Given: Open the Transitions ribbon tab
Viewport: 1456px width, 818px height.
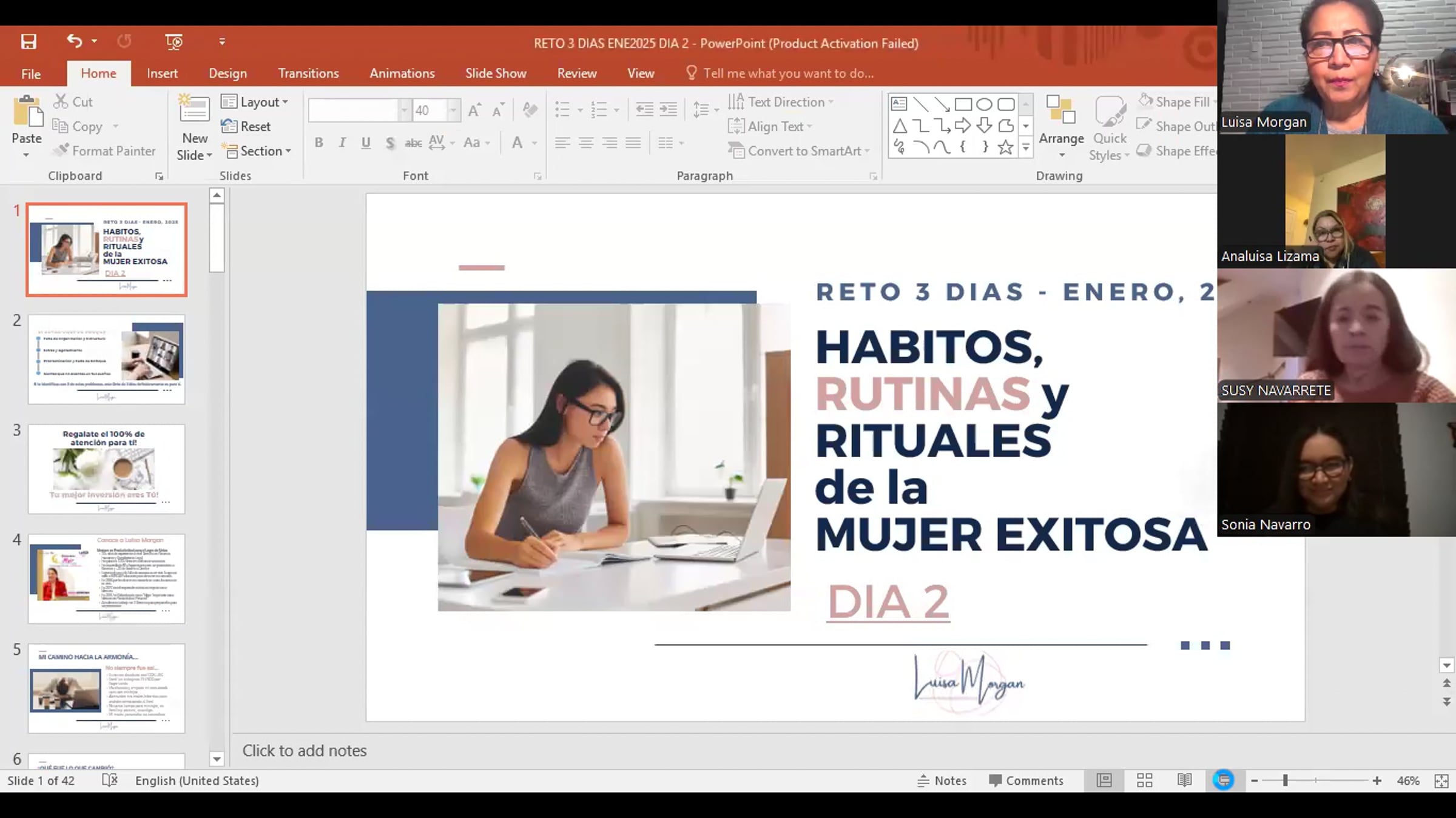Looking at the screenshot, I should coord(308,73).
